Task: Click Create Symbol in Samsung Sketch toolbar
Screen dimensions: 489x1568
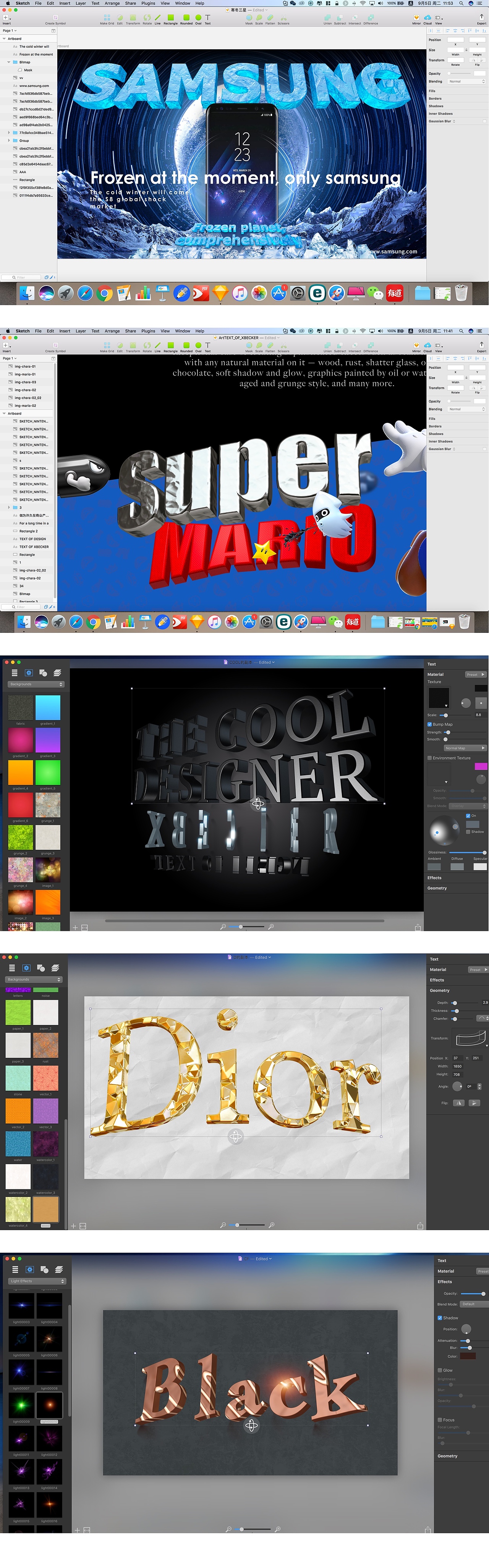Action: [55, 19]
